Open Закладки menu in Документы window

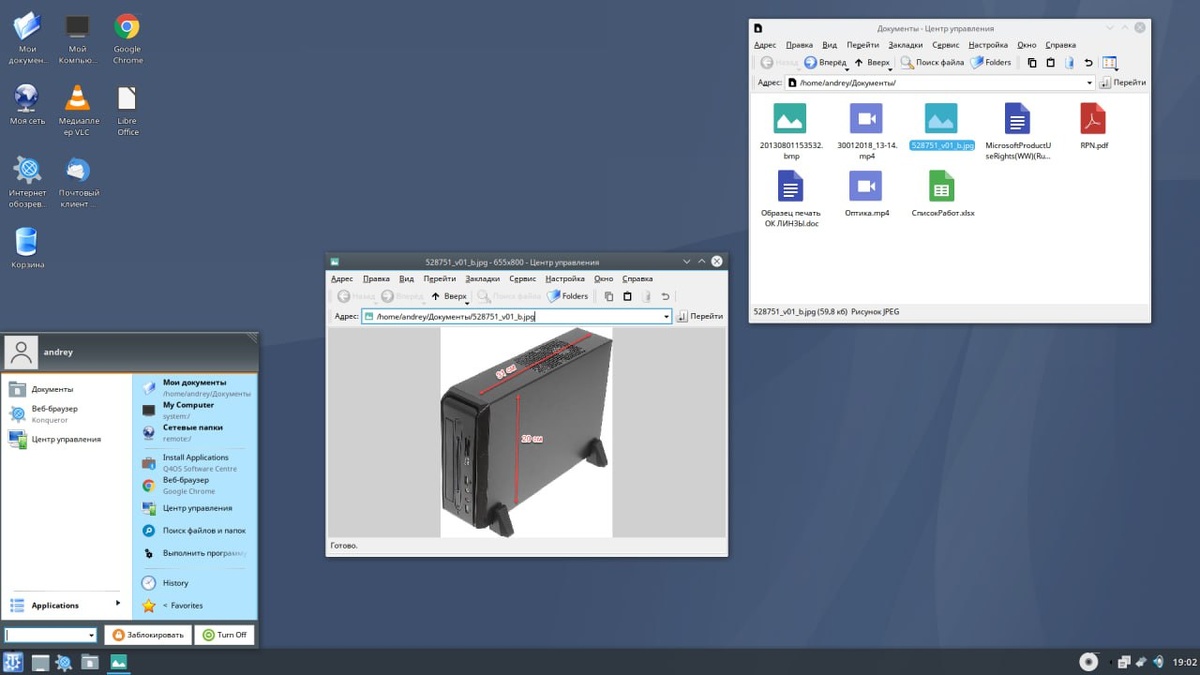click(x=905, y=45)
